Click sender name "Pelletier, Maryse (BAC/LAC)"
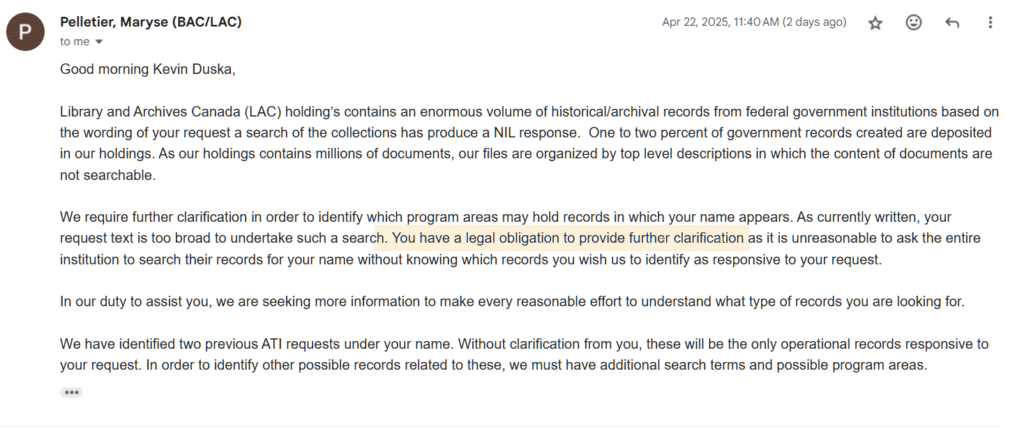1024x429 pixels. pyautogui.click(x=150, y=22)
